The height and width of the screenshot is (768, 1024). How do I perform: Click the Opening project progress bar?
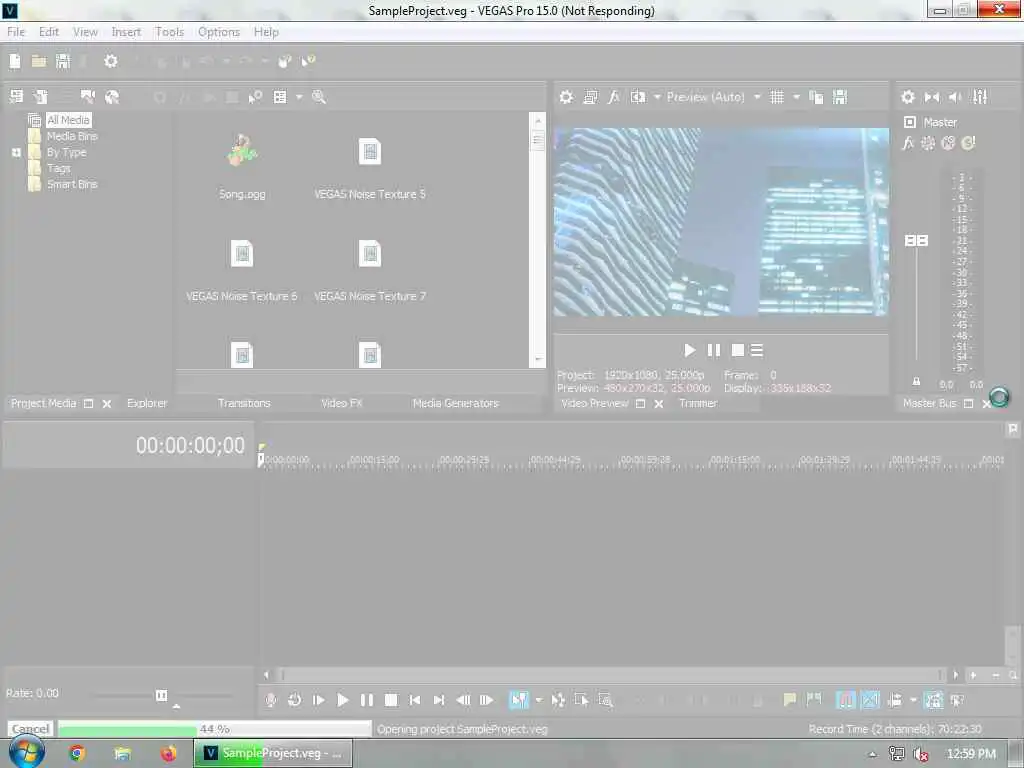tap(214, 729)
